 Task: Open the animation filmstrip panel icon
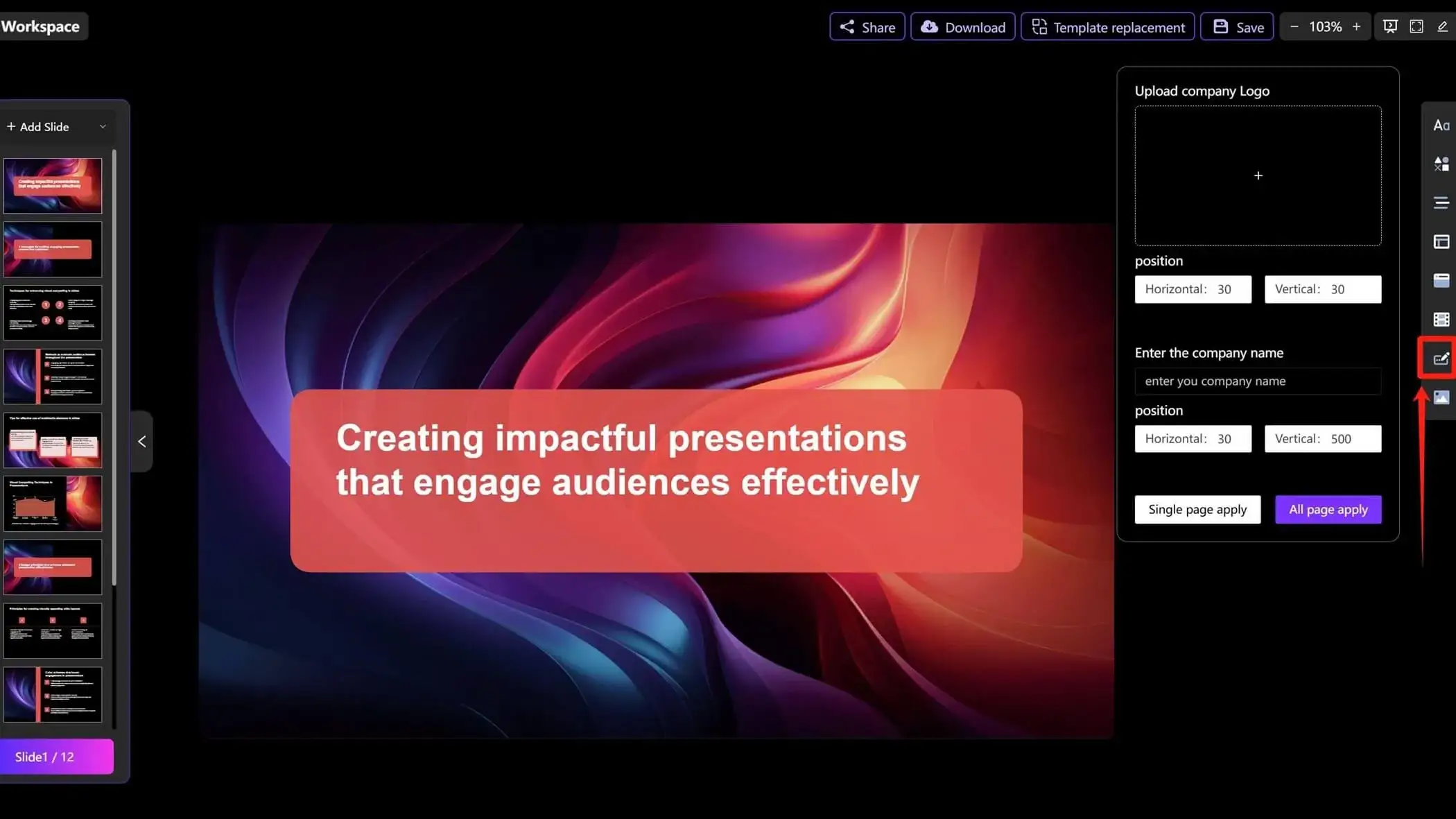click(x=1442, y=319)
